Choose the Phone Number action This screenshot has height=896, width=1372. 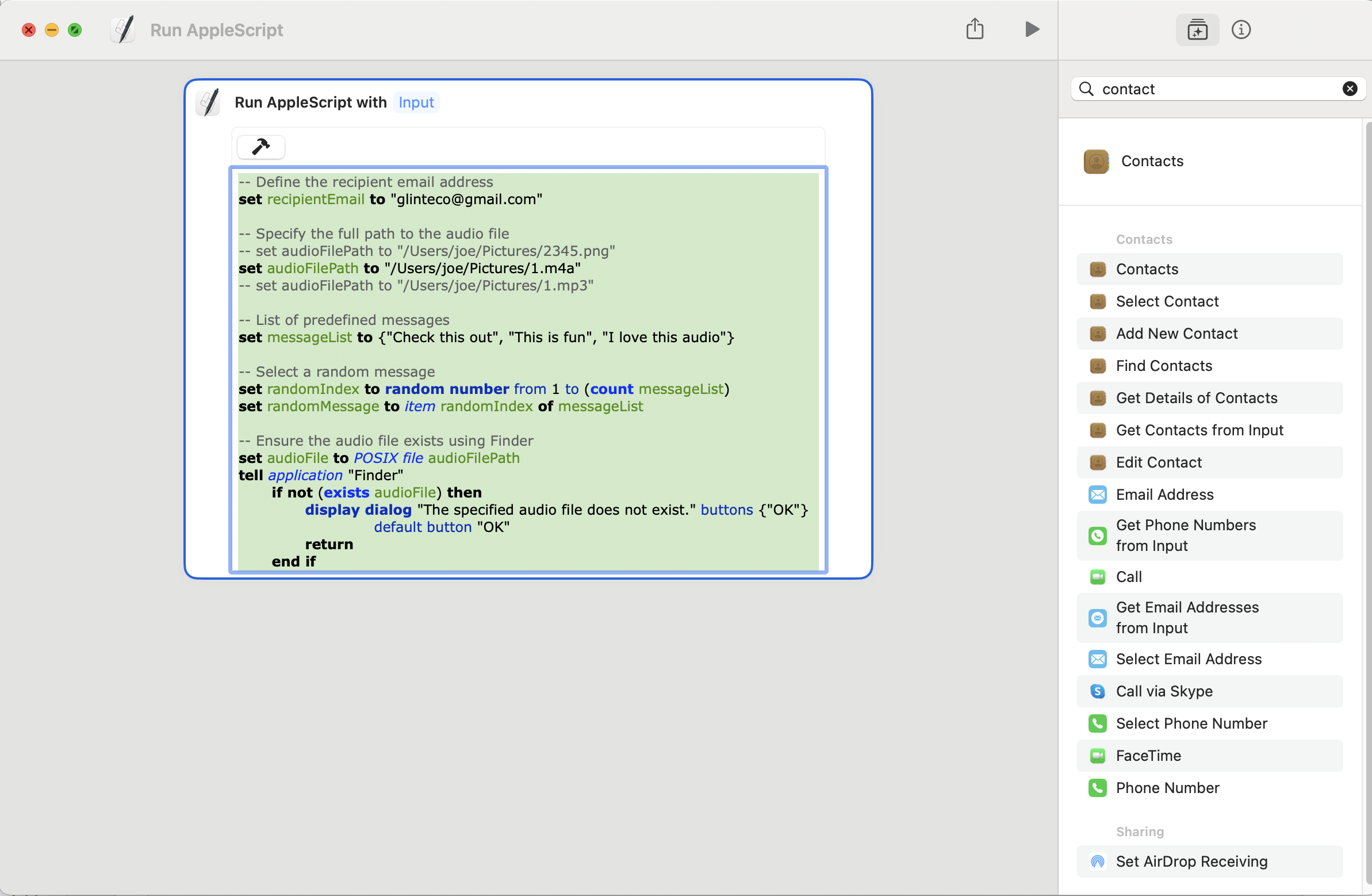pyautogui.click(x=1209, y=789)
